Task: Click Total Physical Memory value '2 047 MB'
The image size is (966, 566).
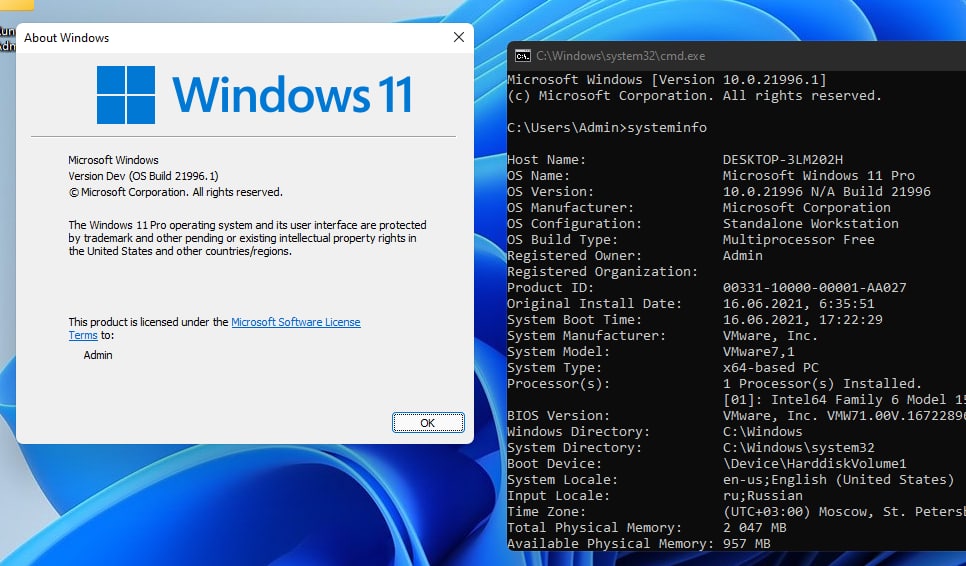Action: (755, 528)
